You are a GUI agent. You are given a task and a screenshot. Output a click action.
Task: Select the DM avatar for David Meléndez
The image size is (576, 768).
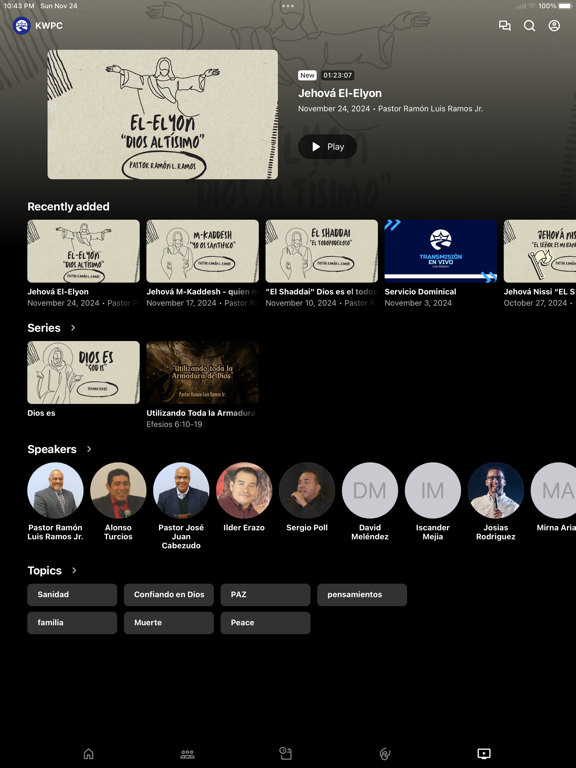pos(370,490)
